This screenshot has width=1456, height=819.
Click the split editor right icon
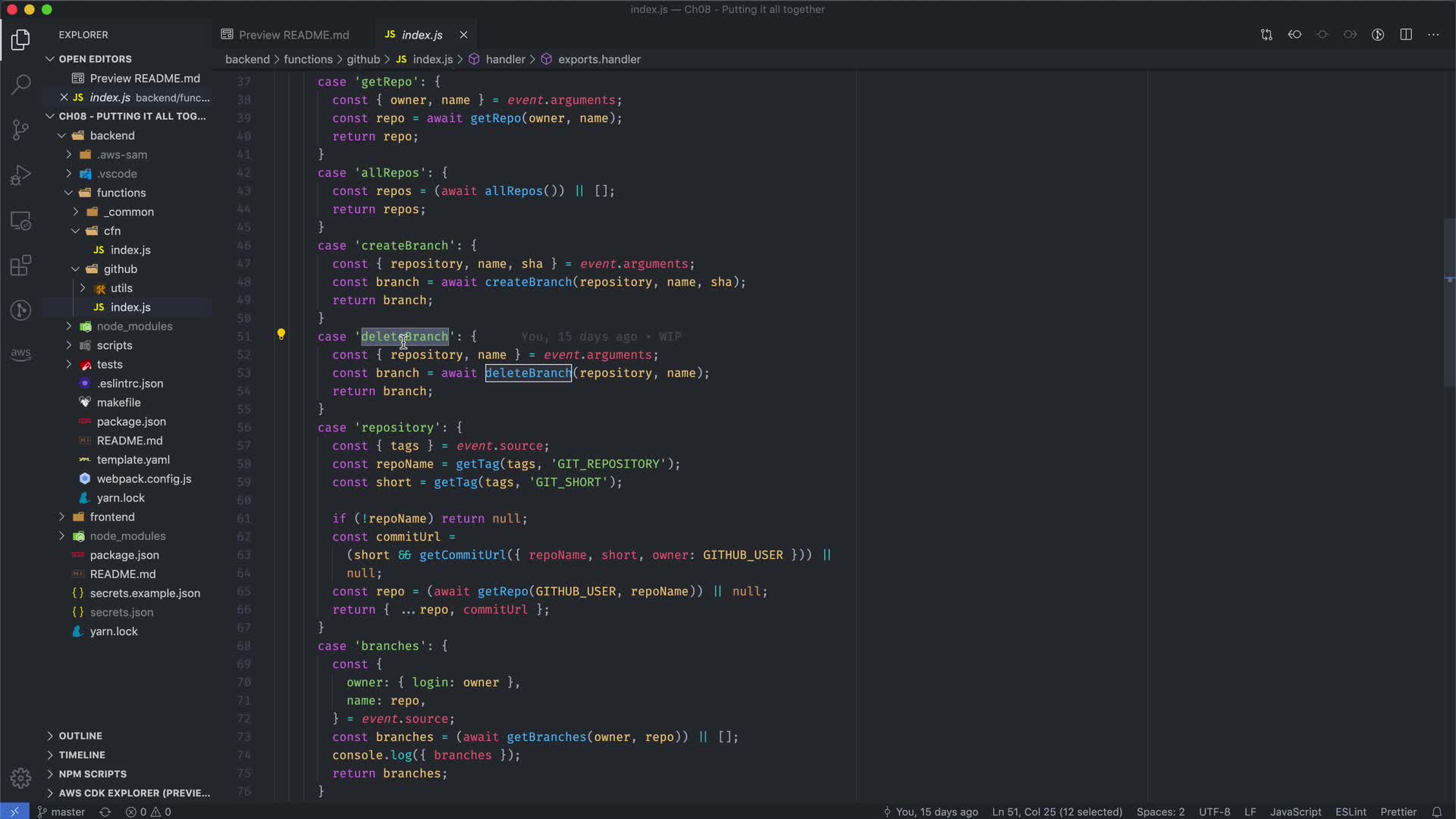pos(1406,35)
